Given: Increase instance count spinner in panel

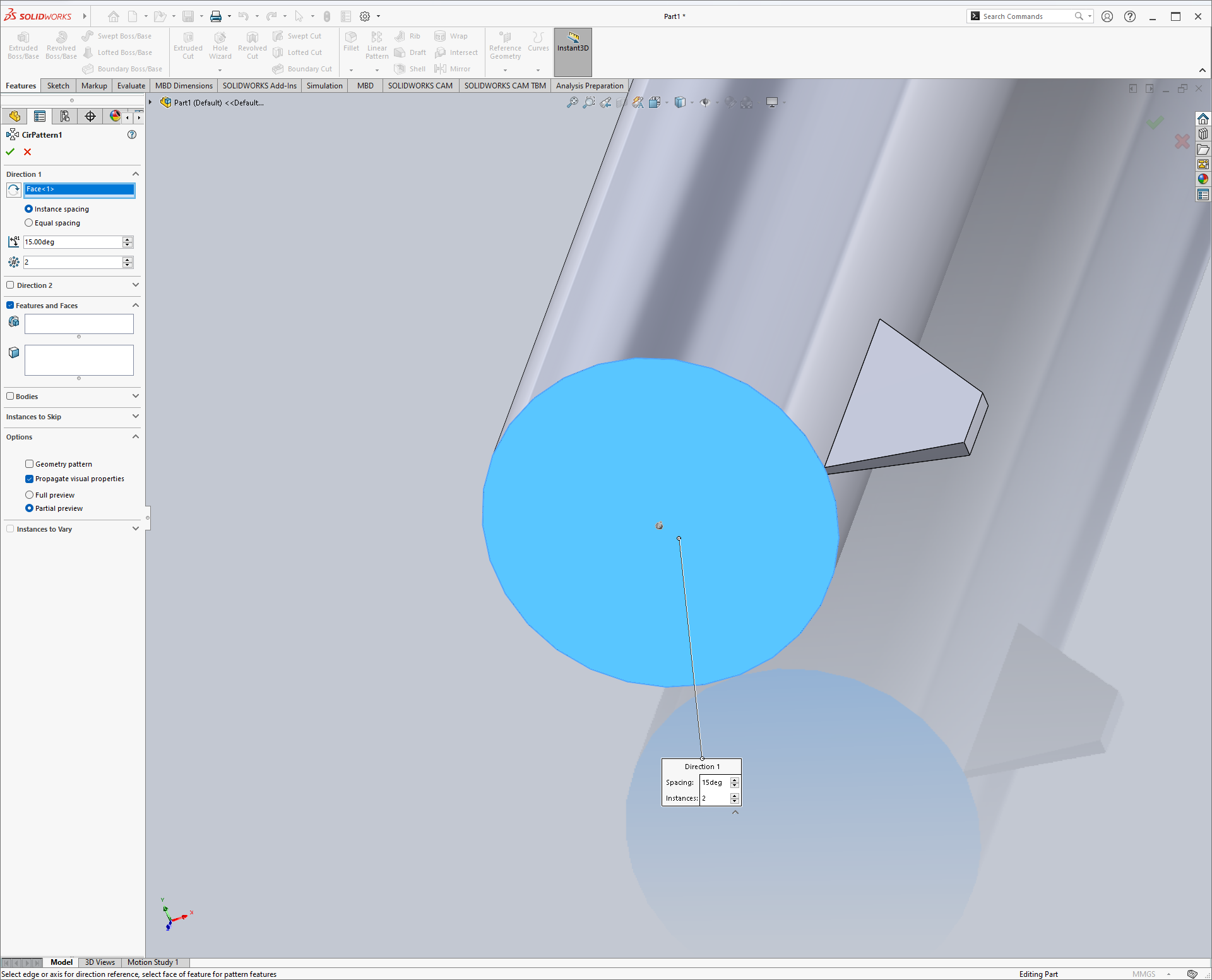Looking at the screenshot, I should pos(128,260).
